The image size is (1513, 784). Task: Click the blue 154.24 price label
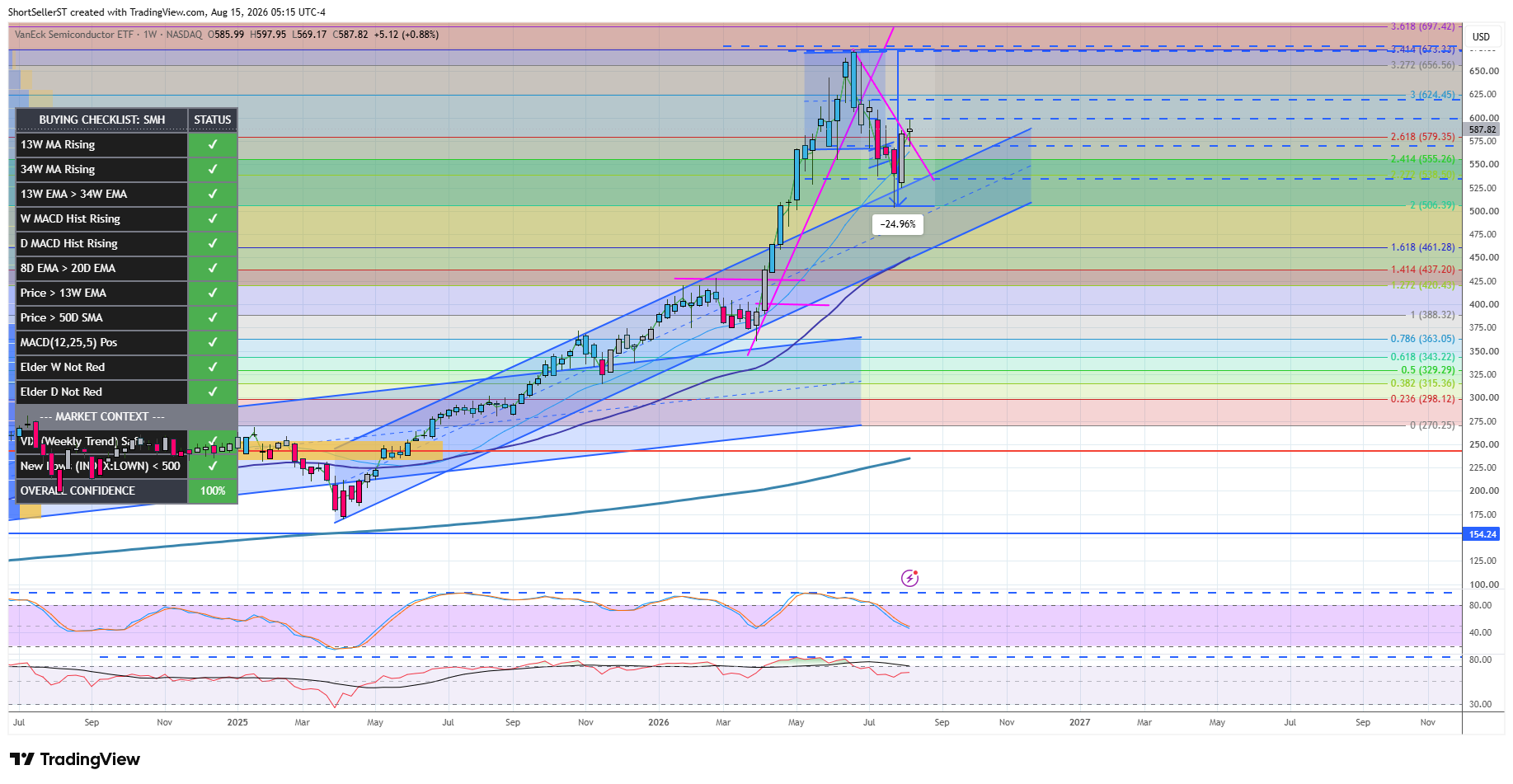1482,534
